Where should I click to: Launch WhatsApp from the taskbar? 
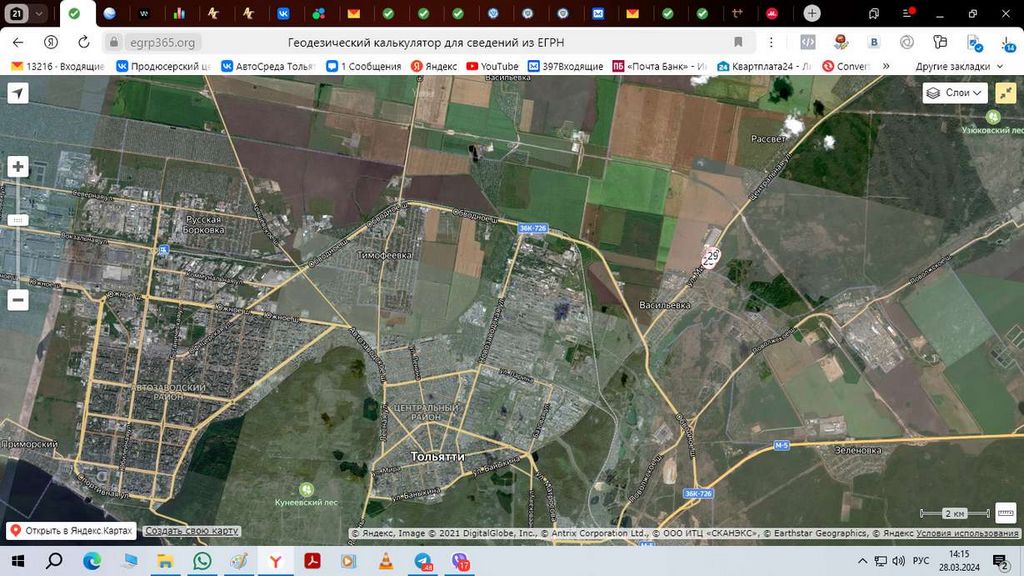[202, 561]
